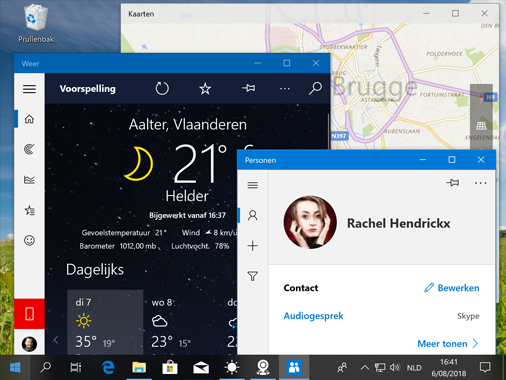Open the Action Center notifications icon
Viewport: 506px width, 380px height.
tap(485, 367)
